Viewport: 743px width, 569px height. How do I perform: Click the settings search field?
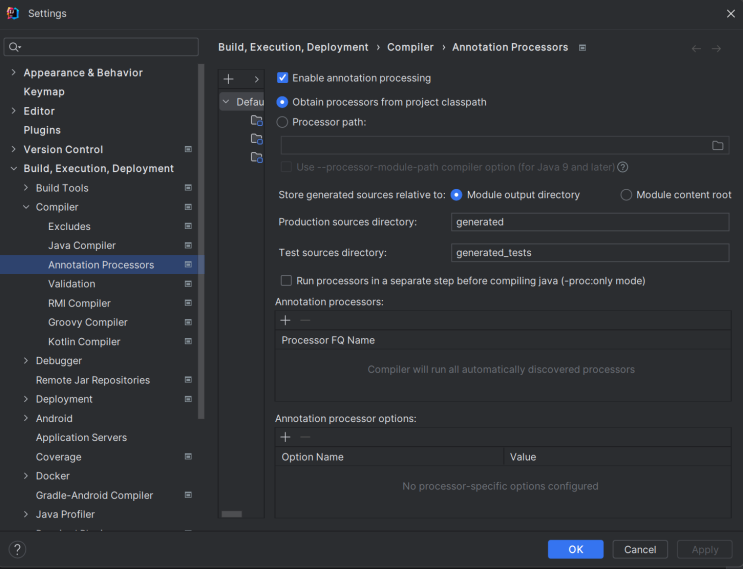click(101, 47)
